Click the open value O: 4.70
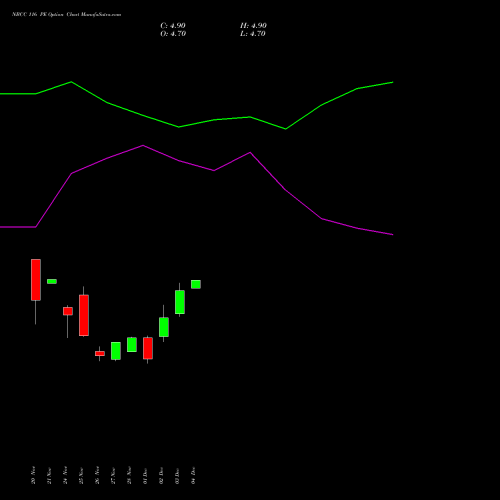The height and width of the screenshot is (500, 500). click(173, 34)
